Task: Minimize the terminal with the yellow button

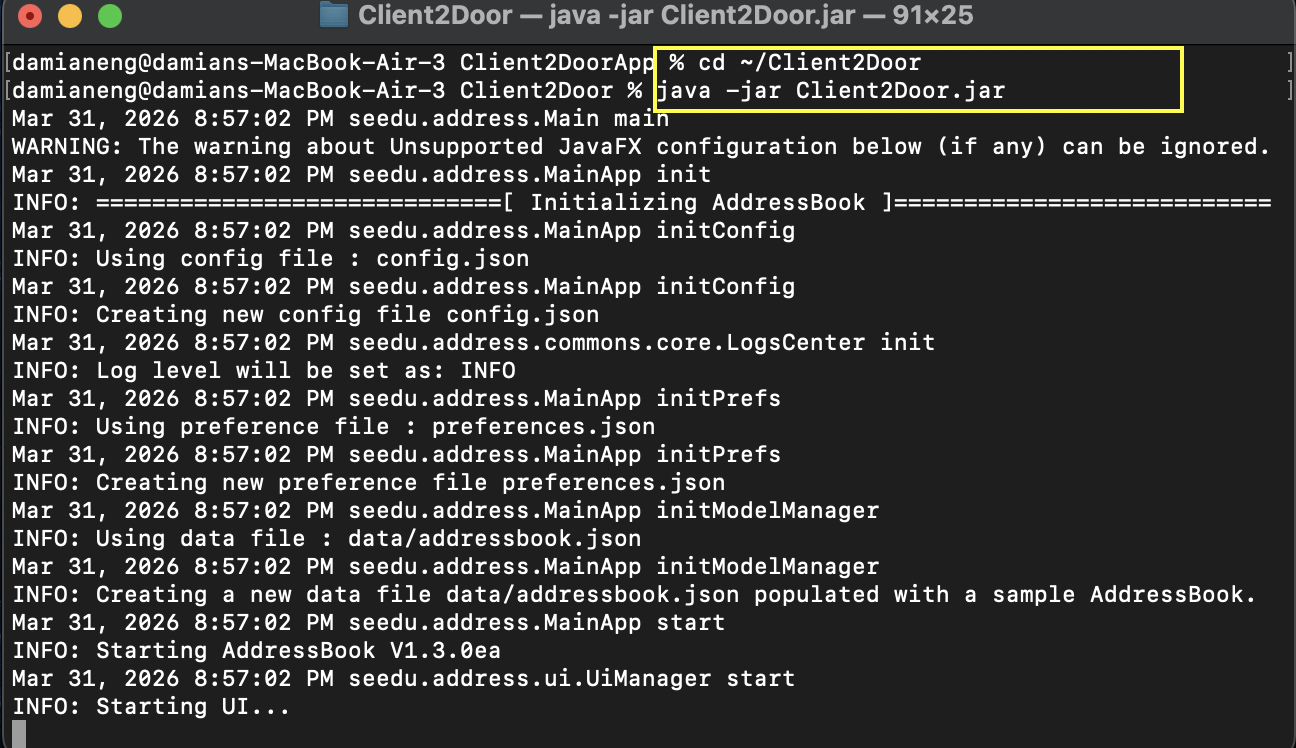Action: point(70,17)
